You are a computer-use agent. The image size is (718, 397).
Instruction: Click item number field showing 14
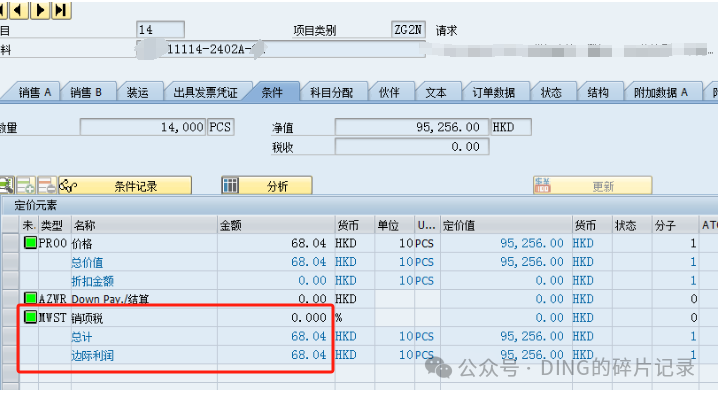pyautogui.click(x=160, y=30)
